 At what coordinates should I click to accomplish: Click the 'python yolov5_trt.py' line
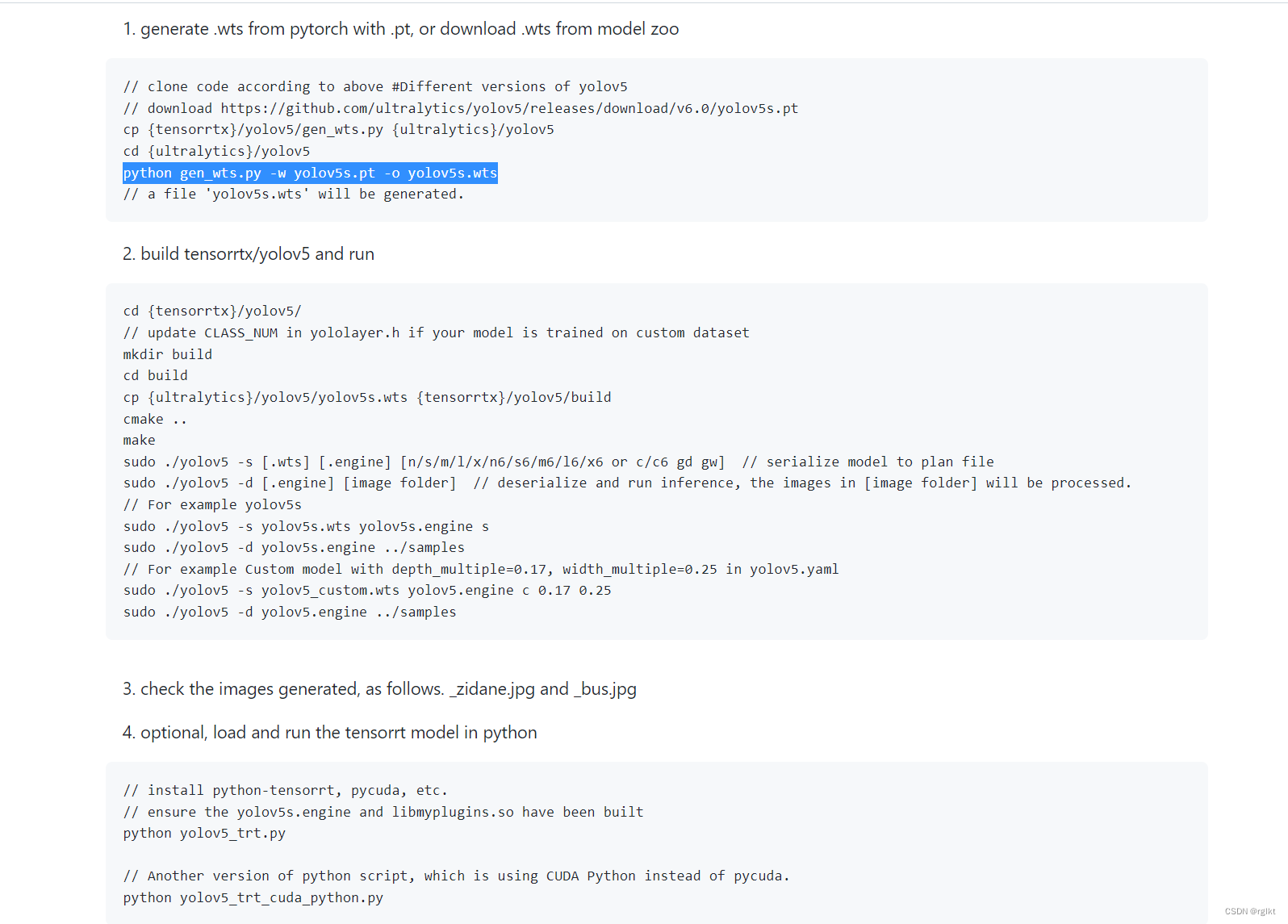click(x=204, y=833)
